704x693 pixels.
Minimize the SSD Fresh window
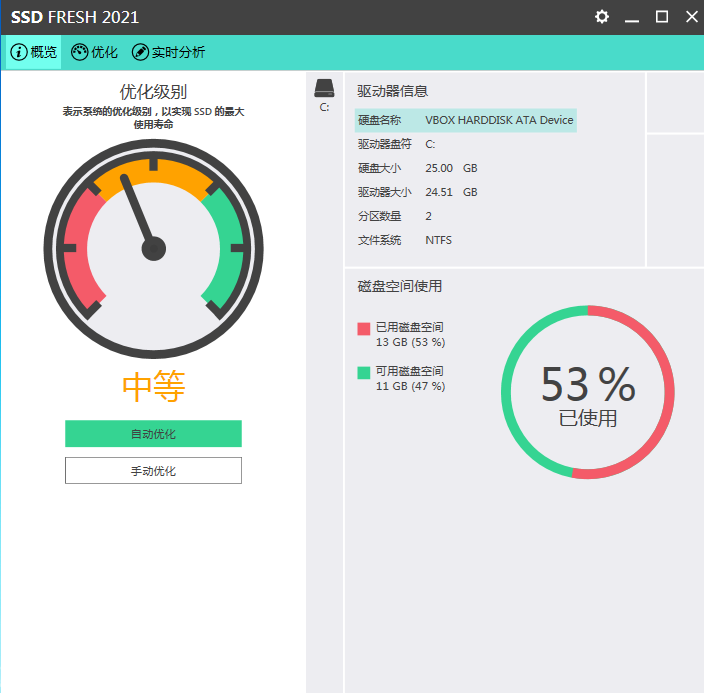[x=632, y=17]
